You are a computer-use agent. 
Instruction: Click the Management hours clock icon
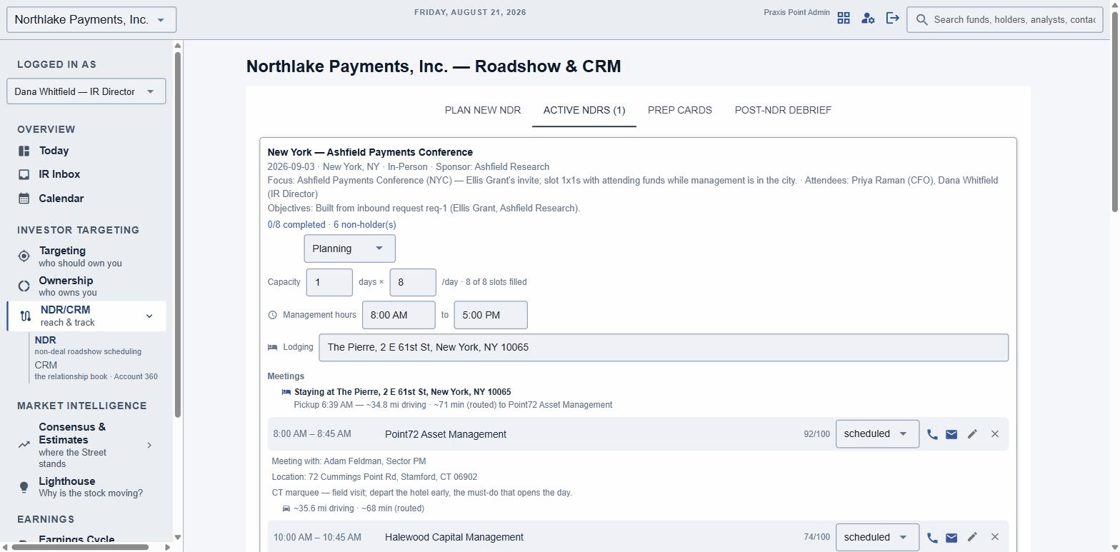pyautogui.click(x=272, y=315)
